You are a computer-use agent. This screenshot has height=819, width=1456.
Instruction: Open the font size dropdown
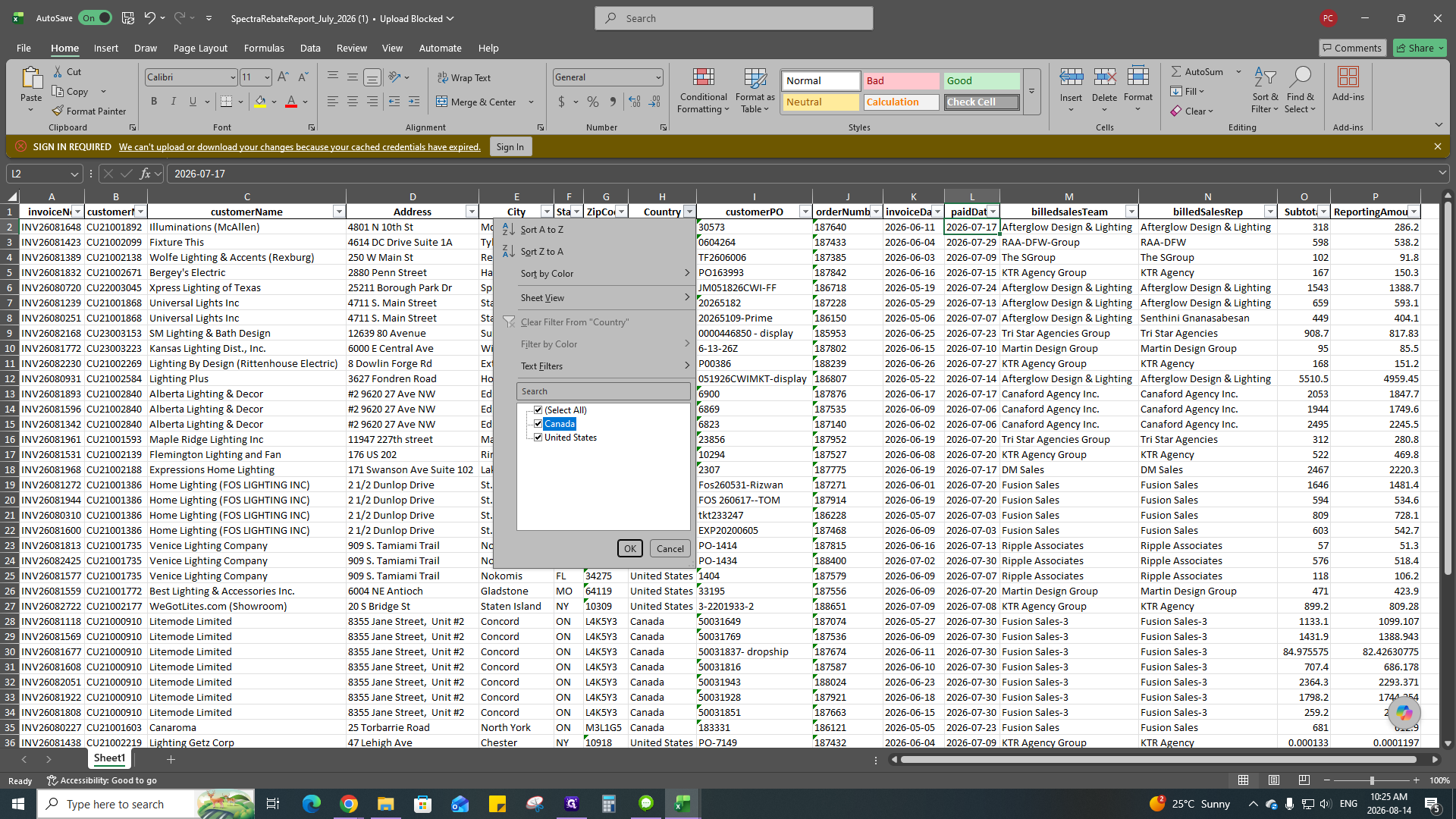pyautogui.click(x=267, y=77)
